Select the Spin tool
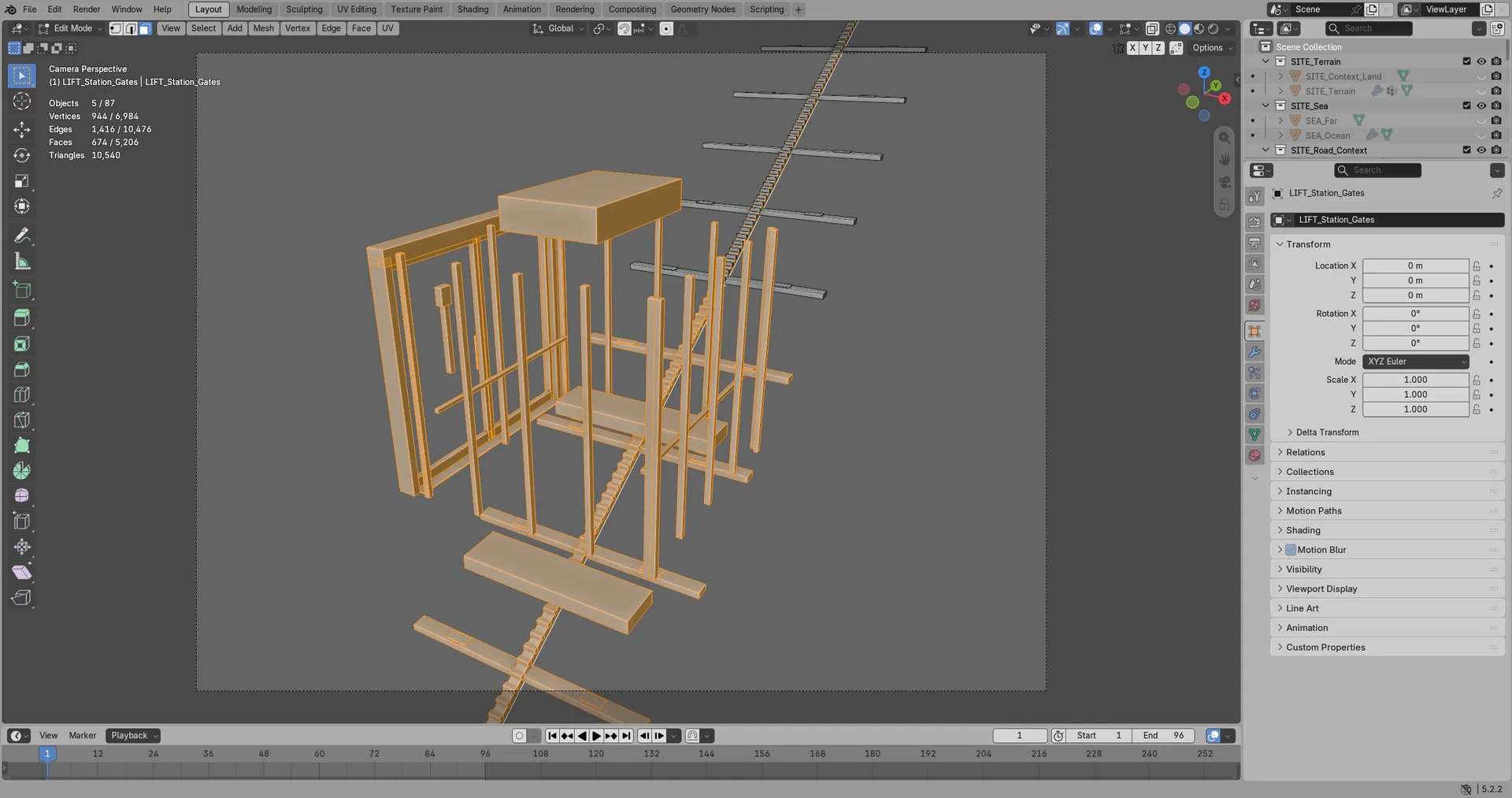The width and height of the screenshot is (1512, 798). click(x=22, y=471)
